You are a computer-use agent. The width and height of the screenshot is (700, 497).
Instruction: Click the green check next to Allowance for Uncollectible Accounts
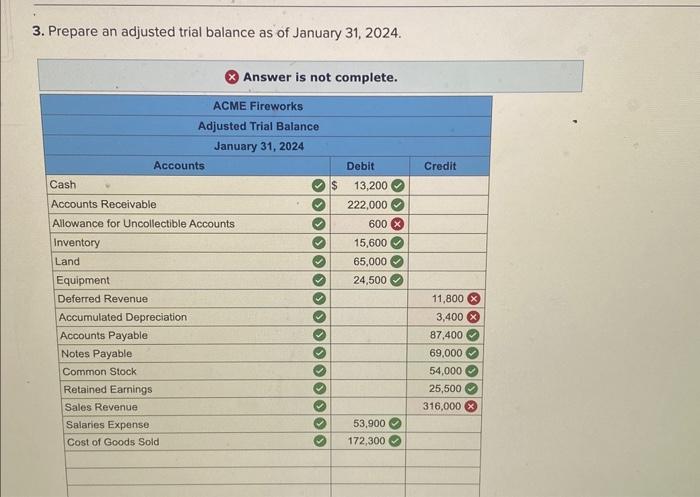(318, 223)
